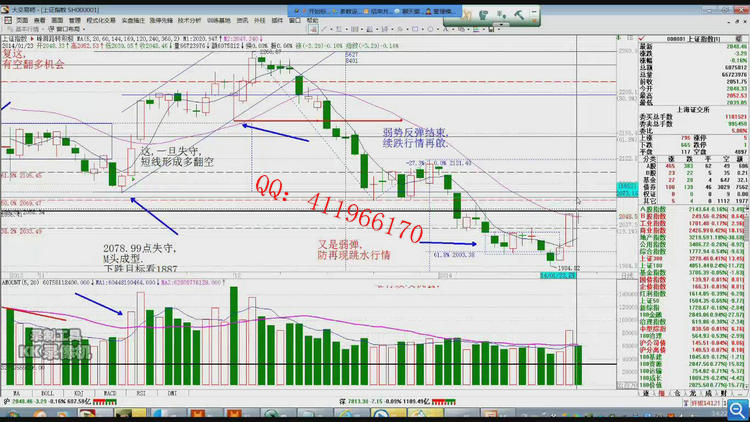Click the head-profile icon in floating toolbar
750x422 pixels.
pos(484,15)
